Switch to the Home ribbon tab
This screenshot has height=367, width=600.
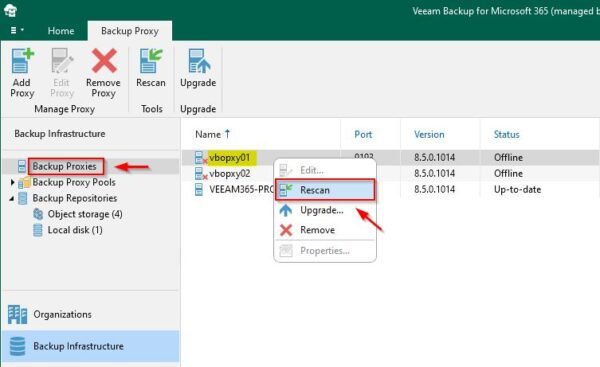(61, 31)
